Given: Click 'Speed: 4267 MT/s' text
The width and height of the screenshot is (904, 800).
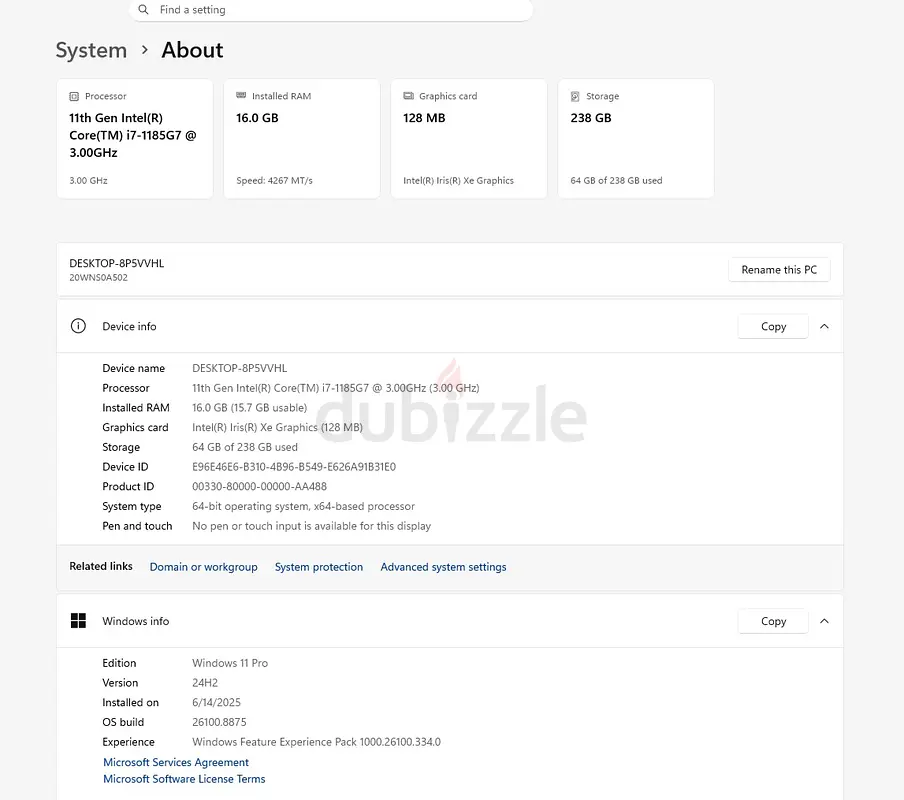Looking at the screenshot, I should tap(274, 180).
